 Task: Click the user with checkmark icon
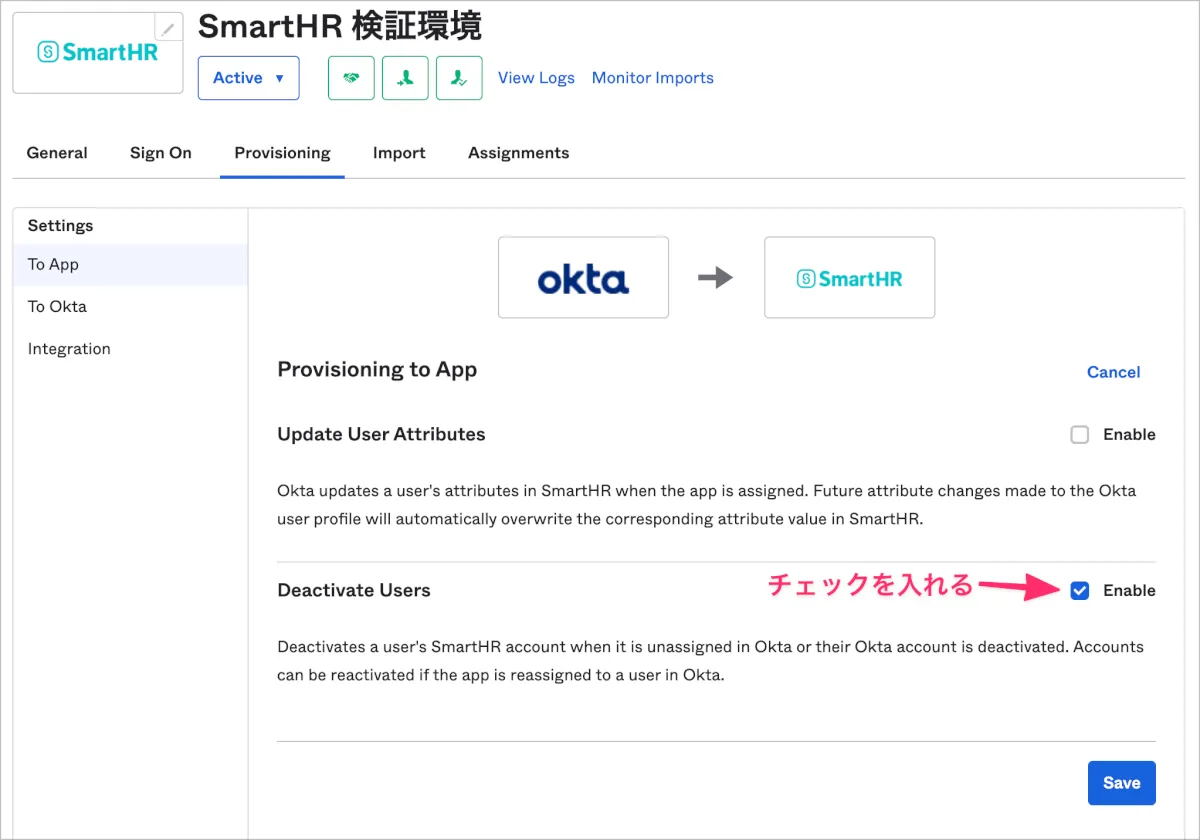tap(459, 78)
